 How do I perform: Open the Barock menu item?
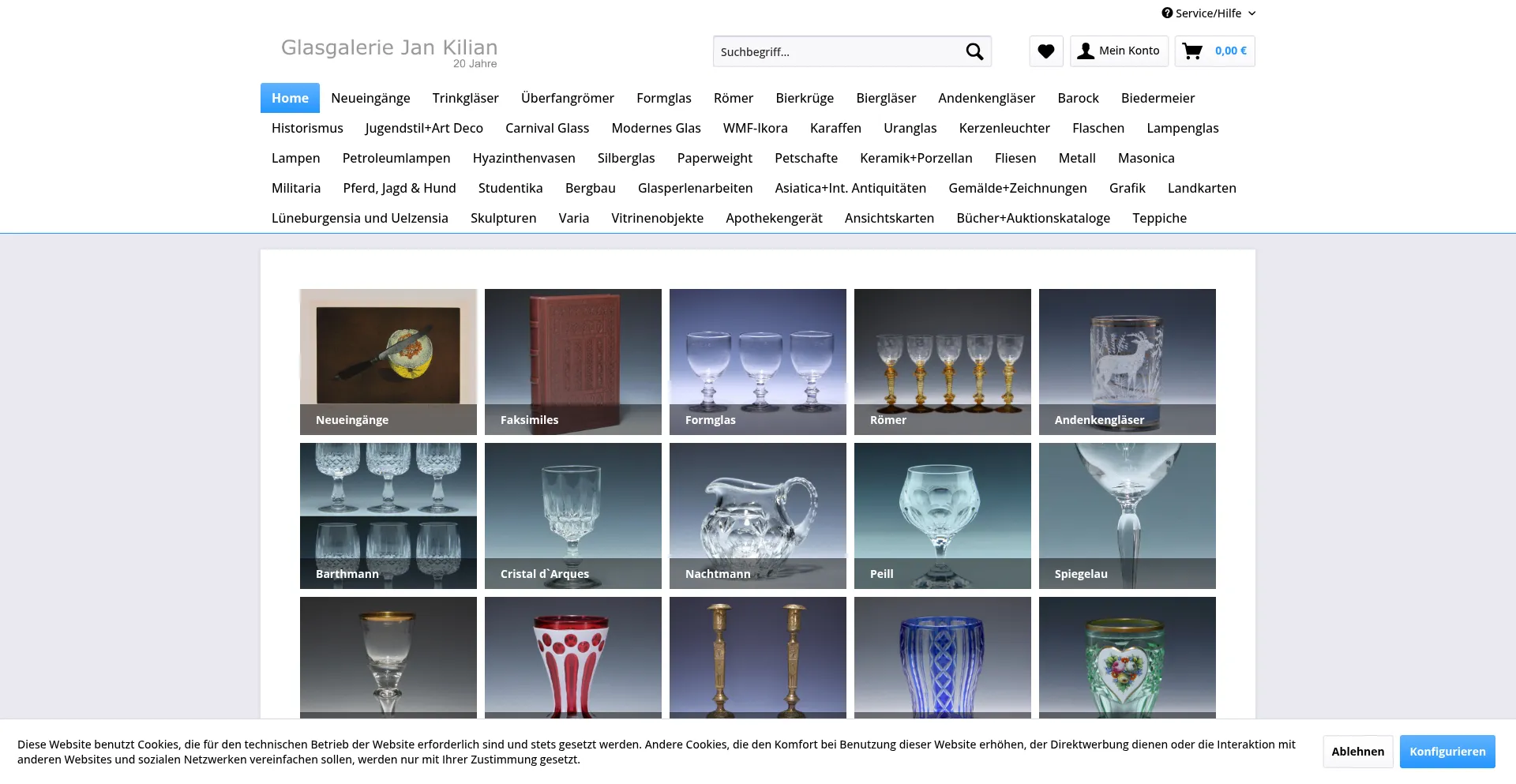click(x=1078, y=98)
